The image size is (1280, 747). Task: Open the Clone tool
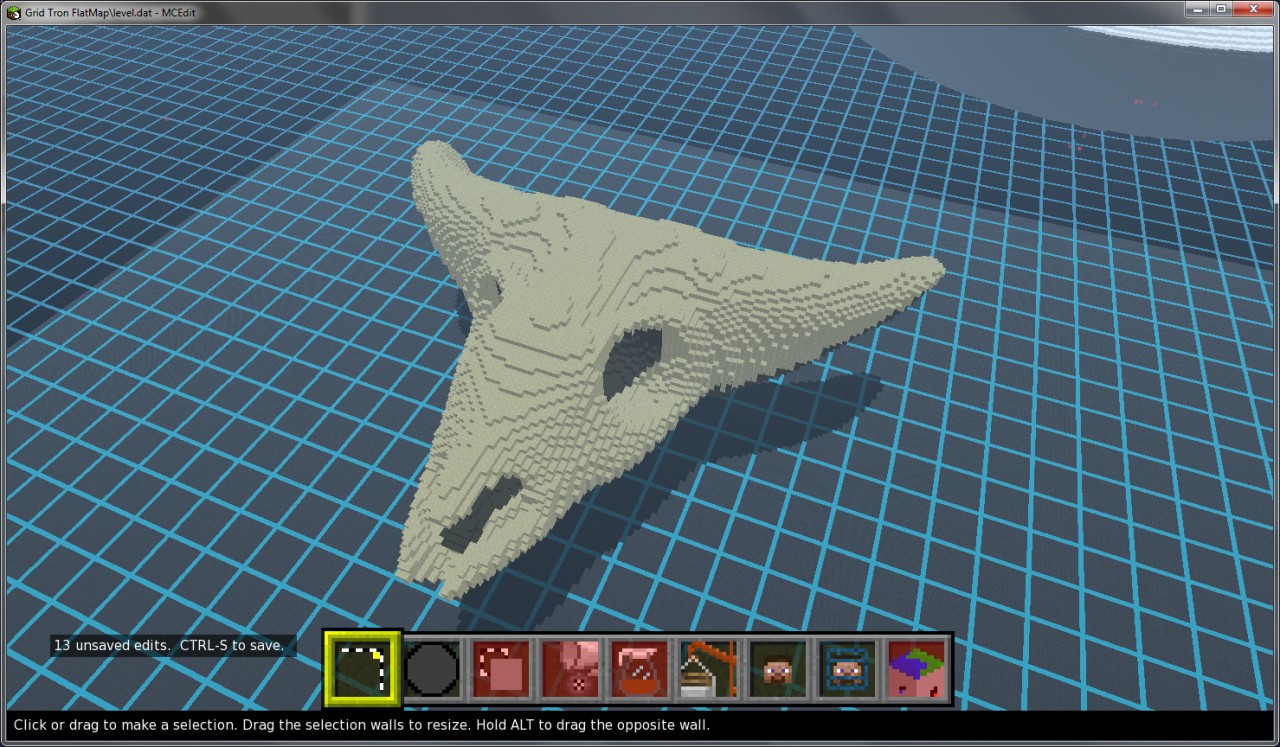point(501,668)
